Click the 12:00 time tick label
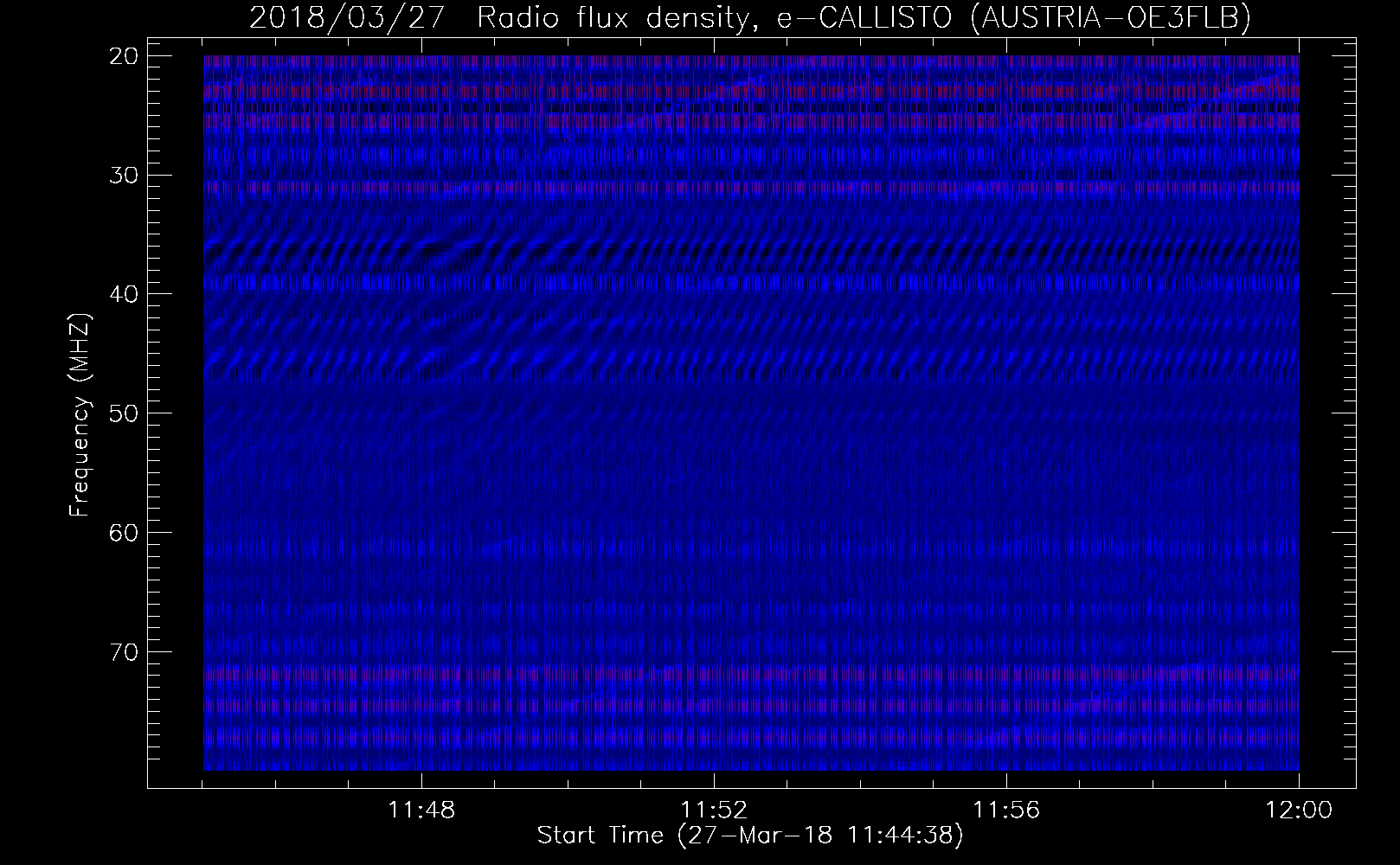Image resolution: width=1400 pixels, height=865 pixels. (x=1299, y=811)
